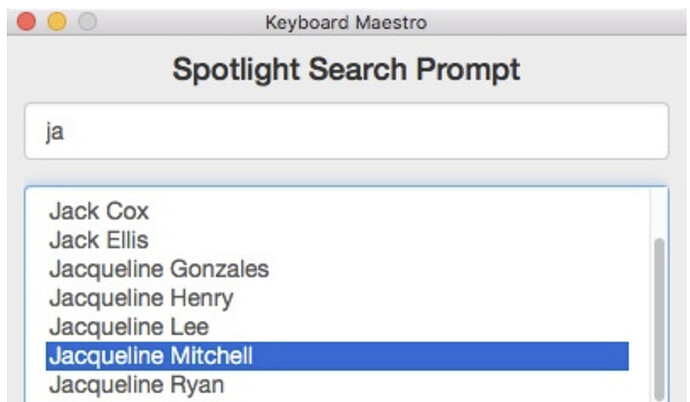The width and height of the screenshot is (690, 402).
Task: Minimize the window with the yellow button
Action: click(x=57, y=22)
